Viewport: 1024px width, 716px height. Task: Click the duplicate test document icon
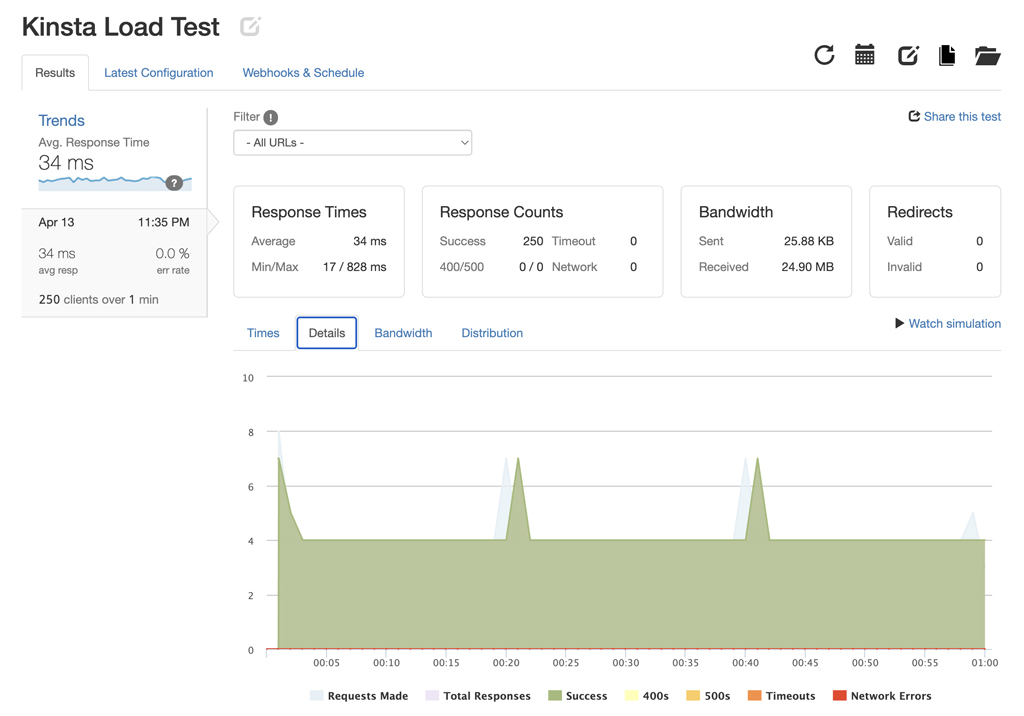click(947, 55)
